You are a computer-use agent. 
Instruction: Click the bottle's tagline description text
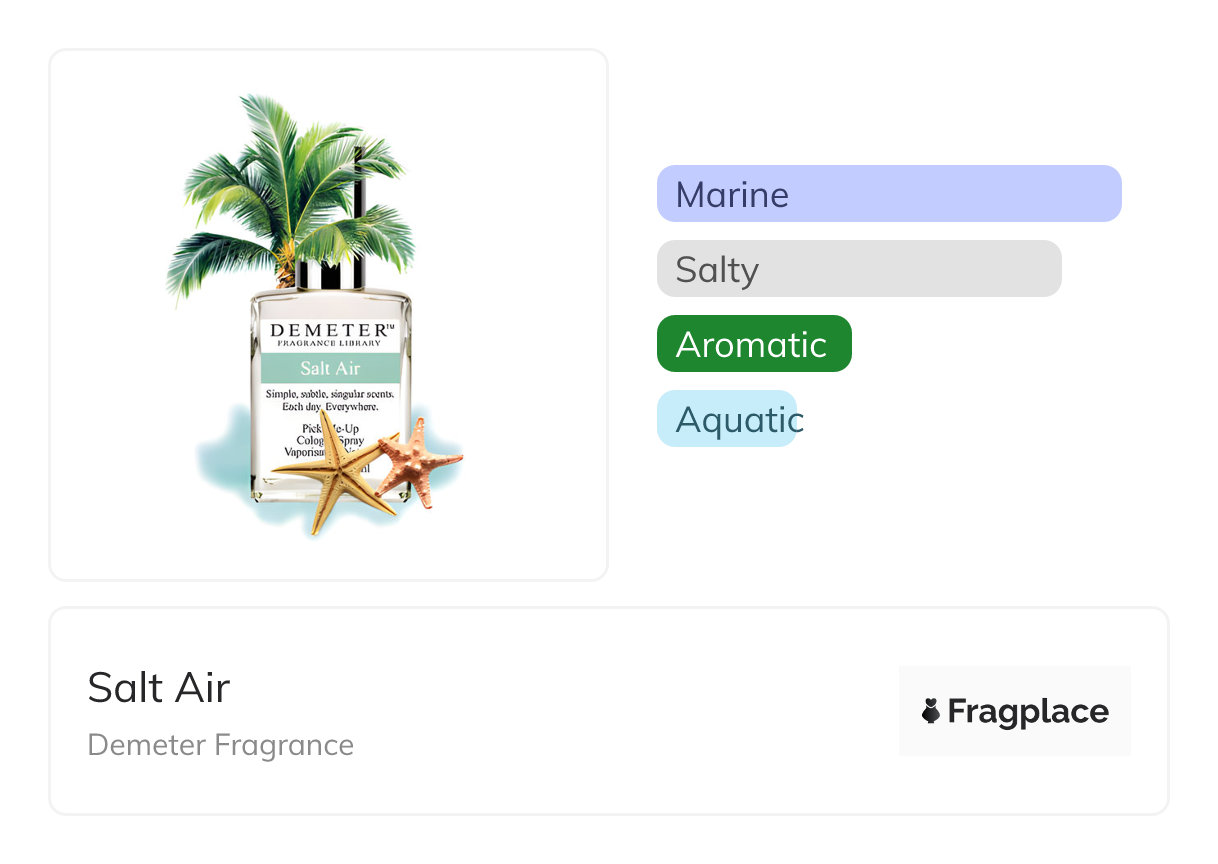point(330,401)
